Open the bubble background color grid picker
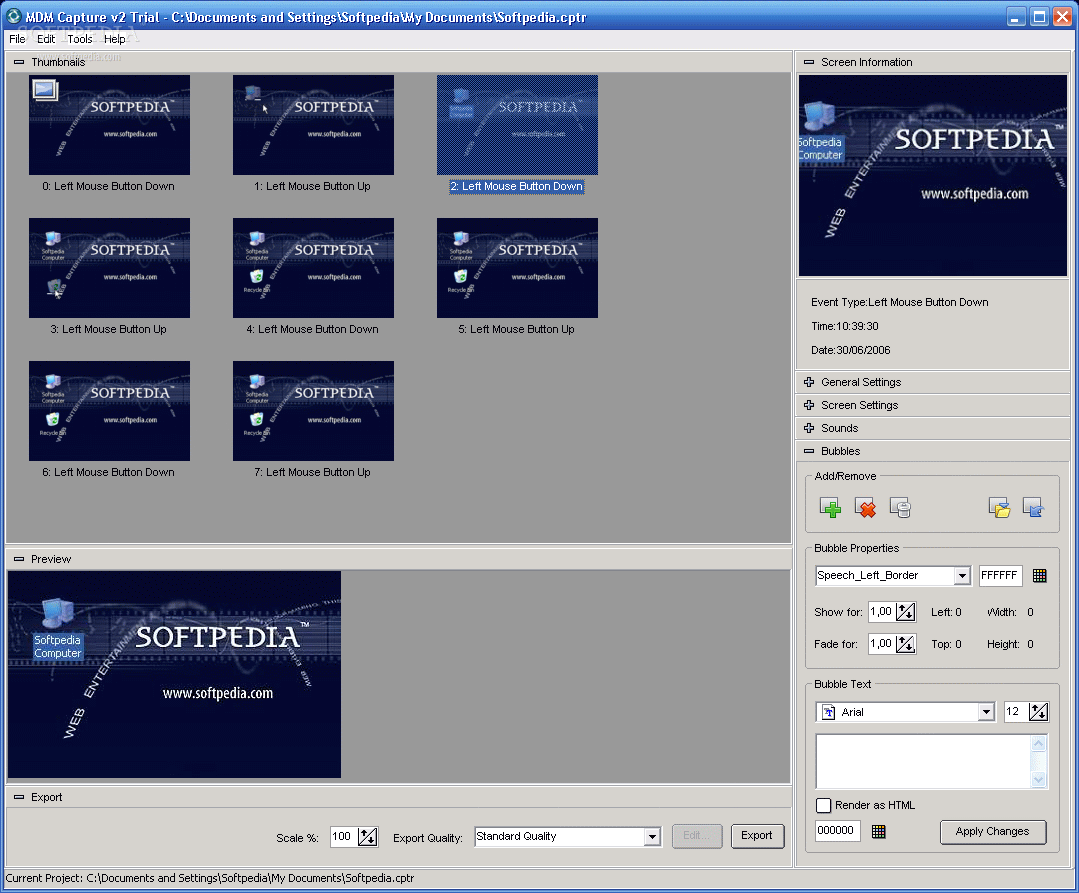Viewport: 1079px width, 893px height. click(1040, 576)
